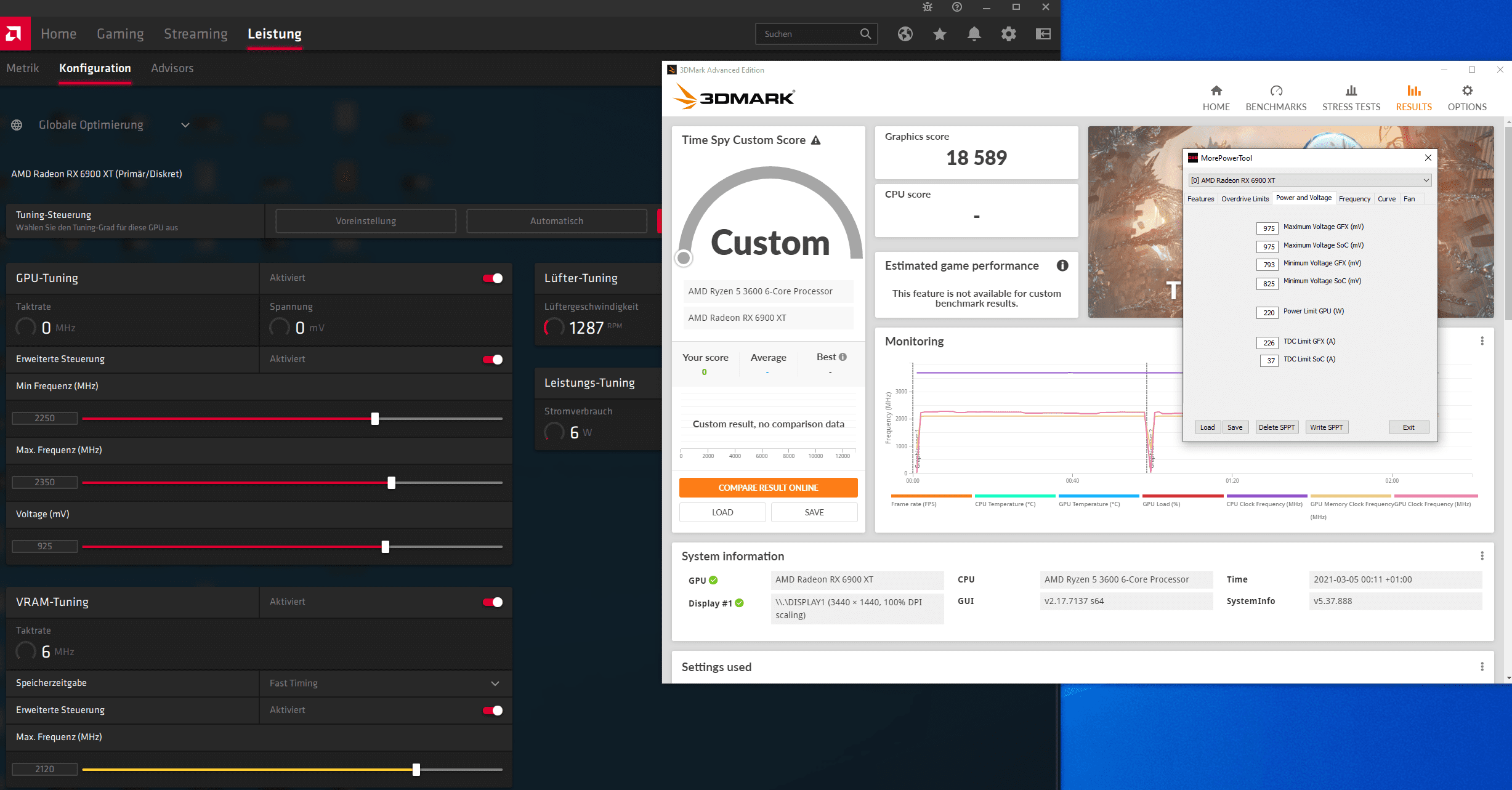
Task: Close the MorePowerTool window
Action: pyautogui.click(x=1428, y=158)
